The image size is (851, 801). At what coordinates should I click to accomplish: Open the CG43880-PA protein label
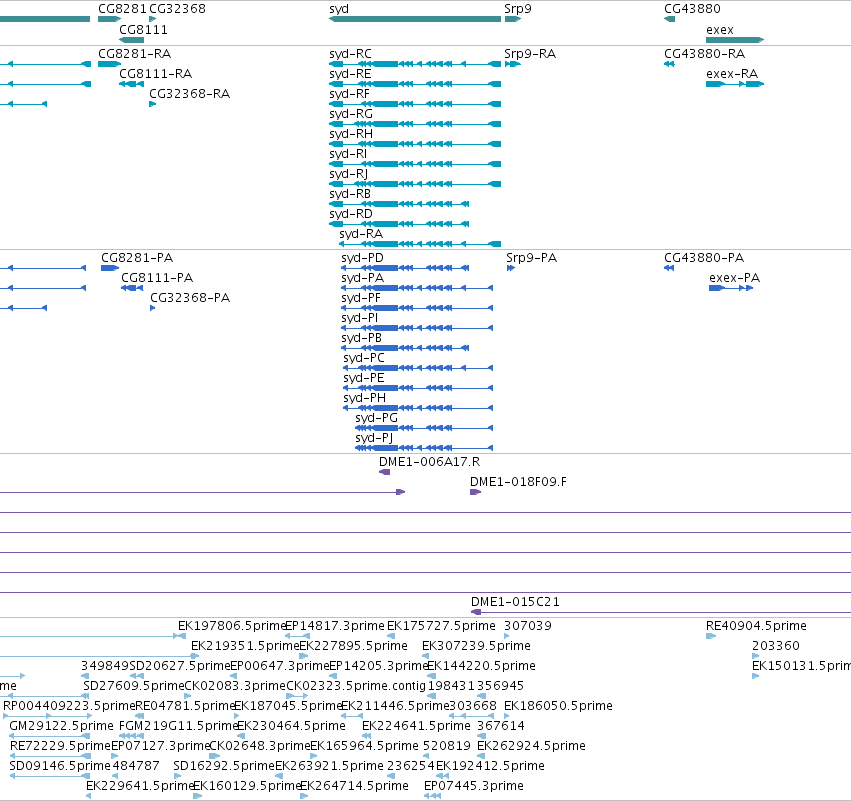704,258
